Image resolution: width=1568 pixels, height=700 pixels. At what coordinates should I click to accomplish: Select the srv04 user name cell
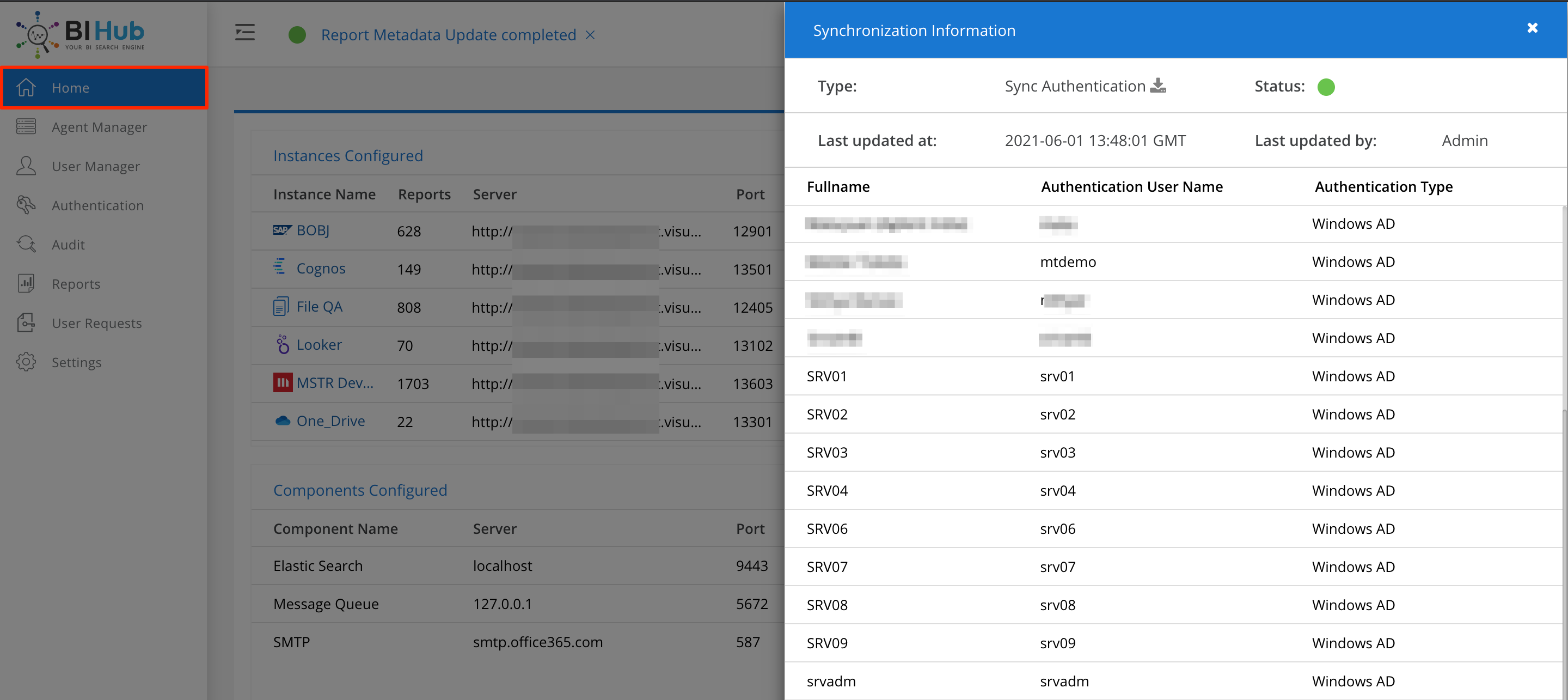point(1057,490)
